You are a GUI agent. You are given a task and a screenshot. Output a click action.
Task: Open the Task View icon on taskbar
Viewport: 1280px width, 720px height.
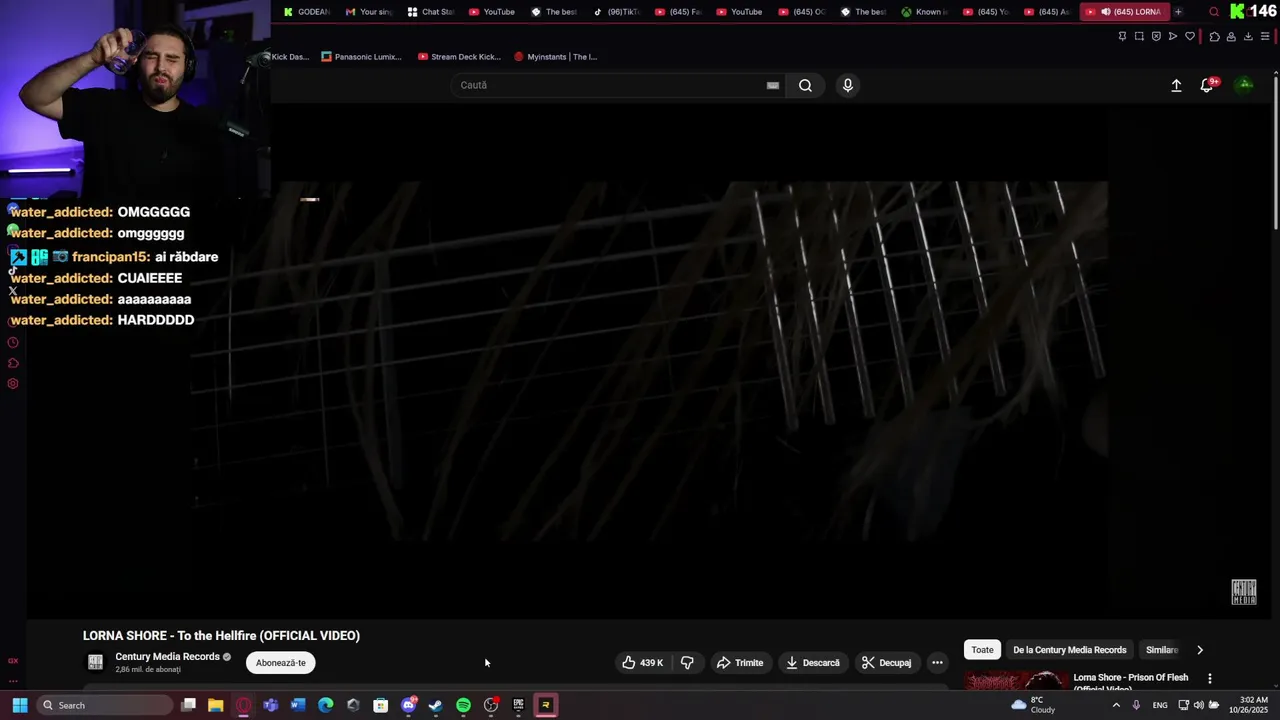pyautogui.click(x=188, y=705)
